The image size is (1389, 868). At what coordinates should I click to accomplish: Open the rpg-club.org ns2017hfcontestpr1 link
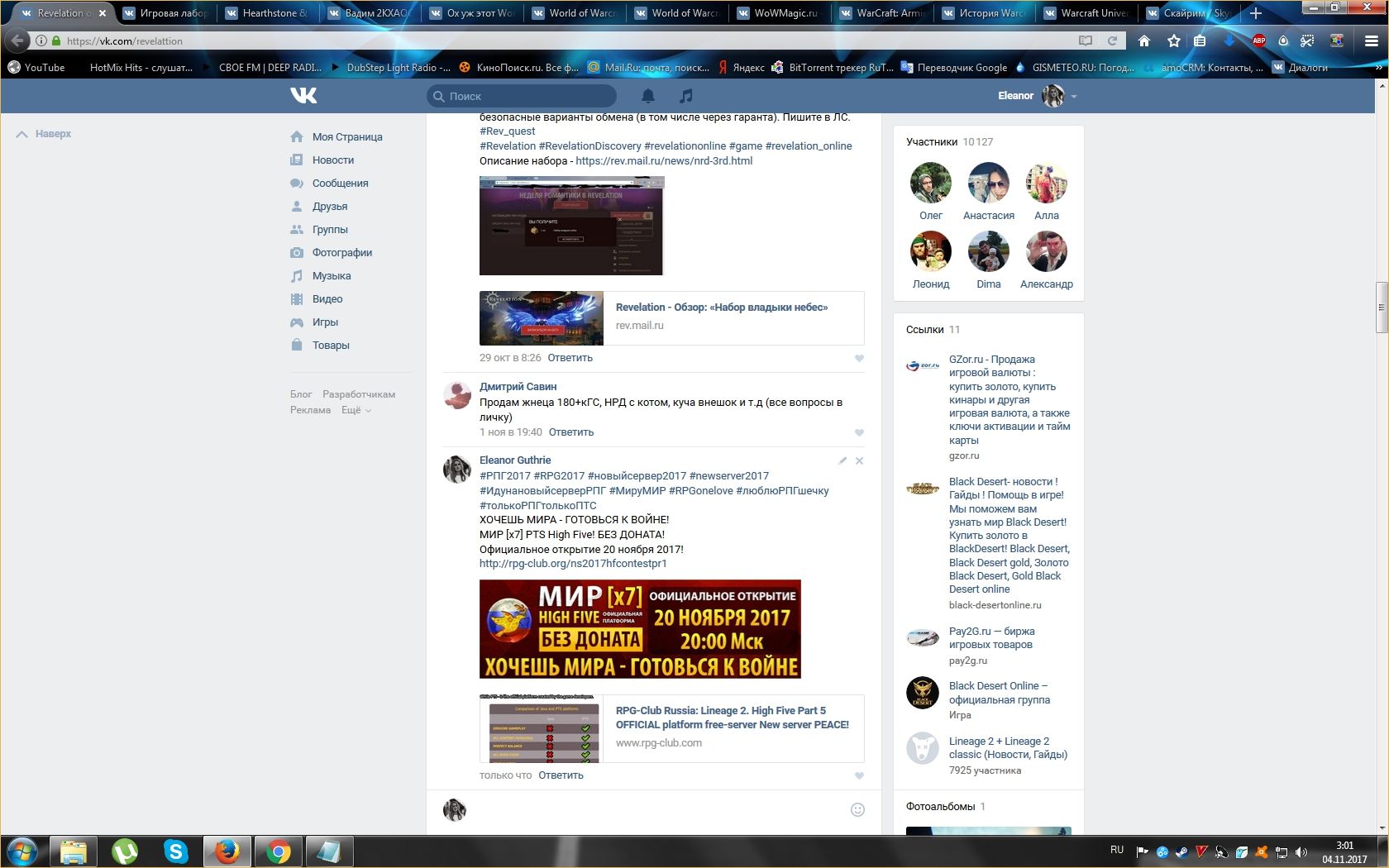pos(573,564)
